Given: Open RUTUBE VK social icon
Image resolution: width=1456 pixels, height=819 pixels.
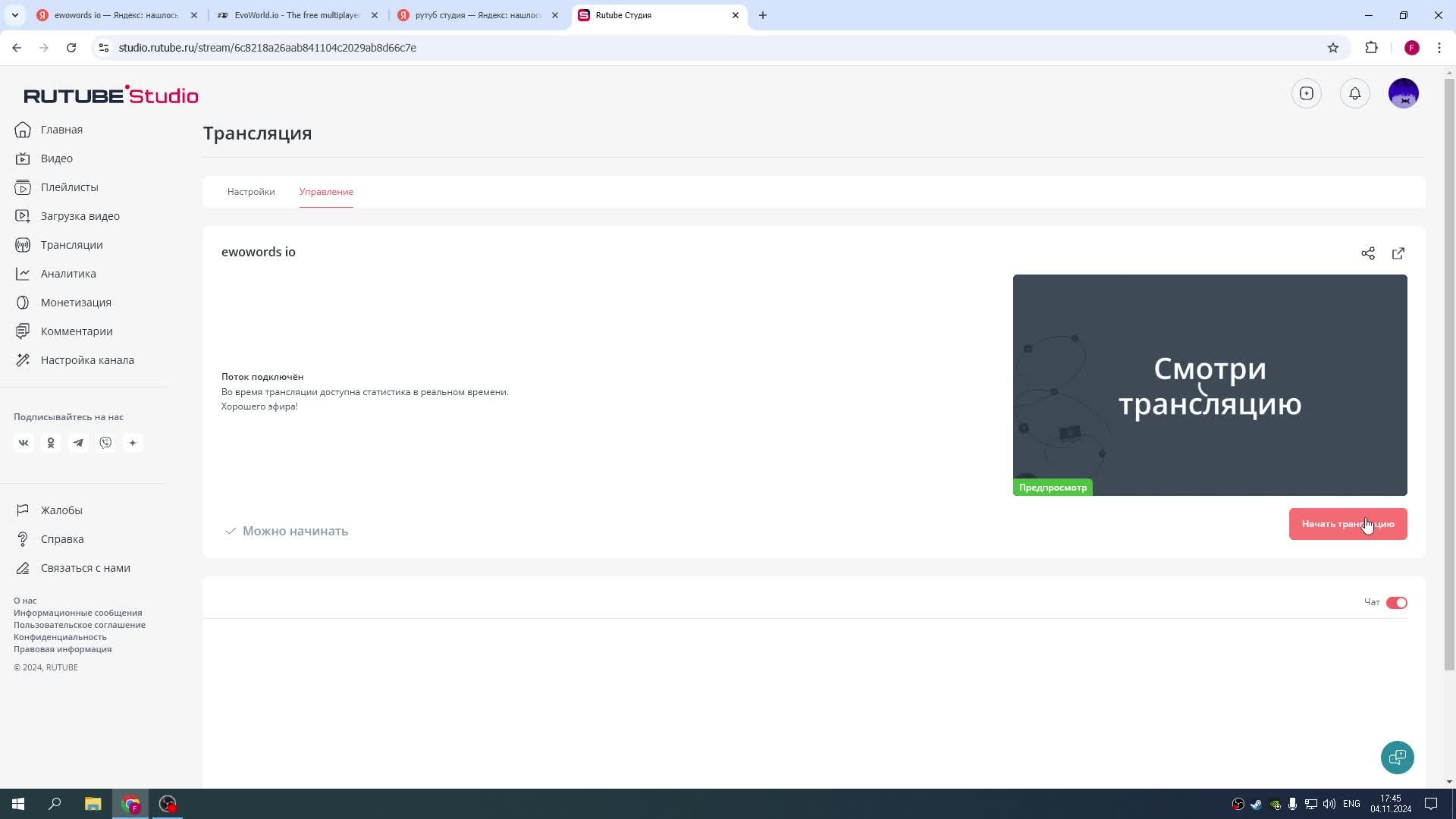Looking at the screenshot, I should (x=24, y=443).
